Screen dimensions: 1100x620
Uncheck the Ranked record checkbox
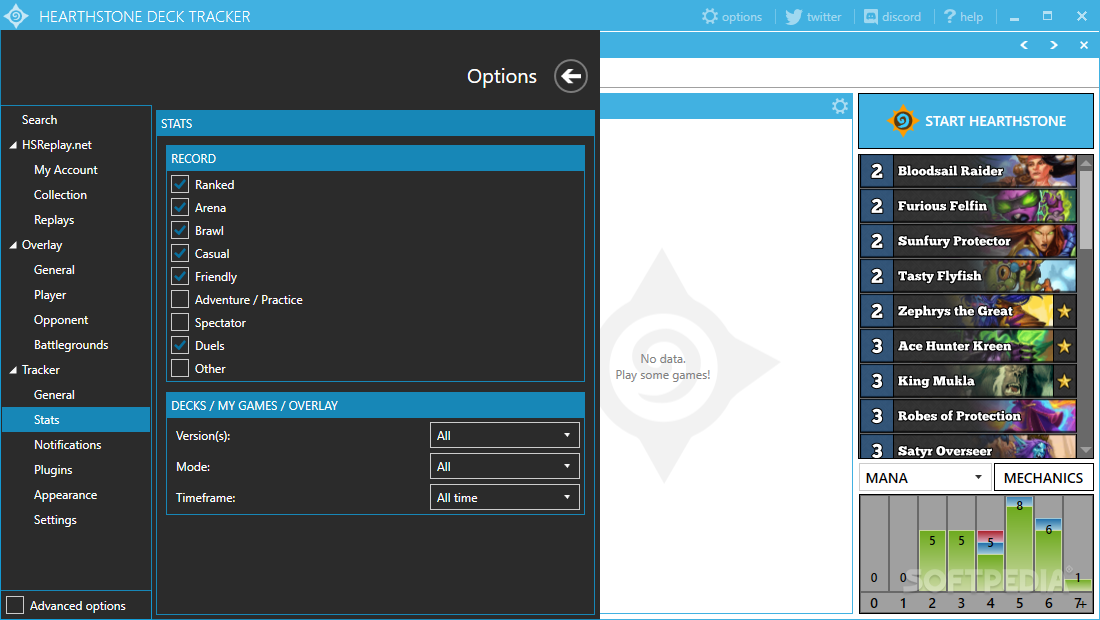tap(180, 184)
